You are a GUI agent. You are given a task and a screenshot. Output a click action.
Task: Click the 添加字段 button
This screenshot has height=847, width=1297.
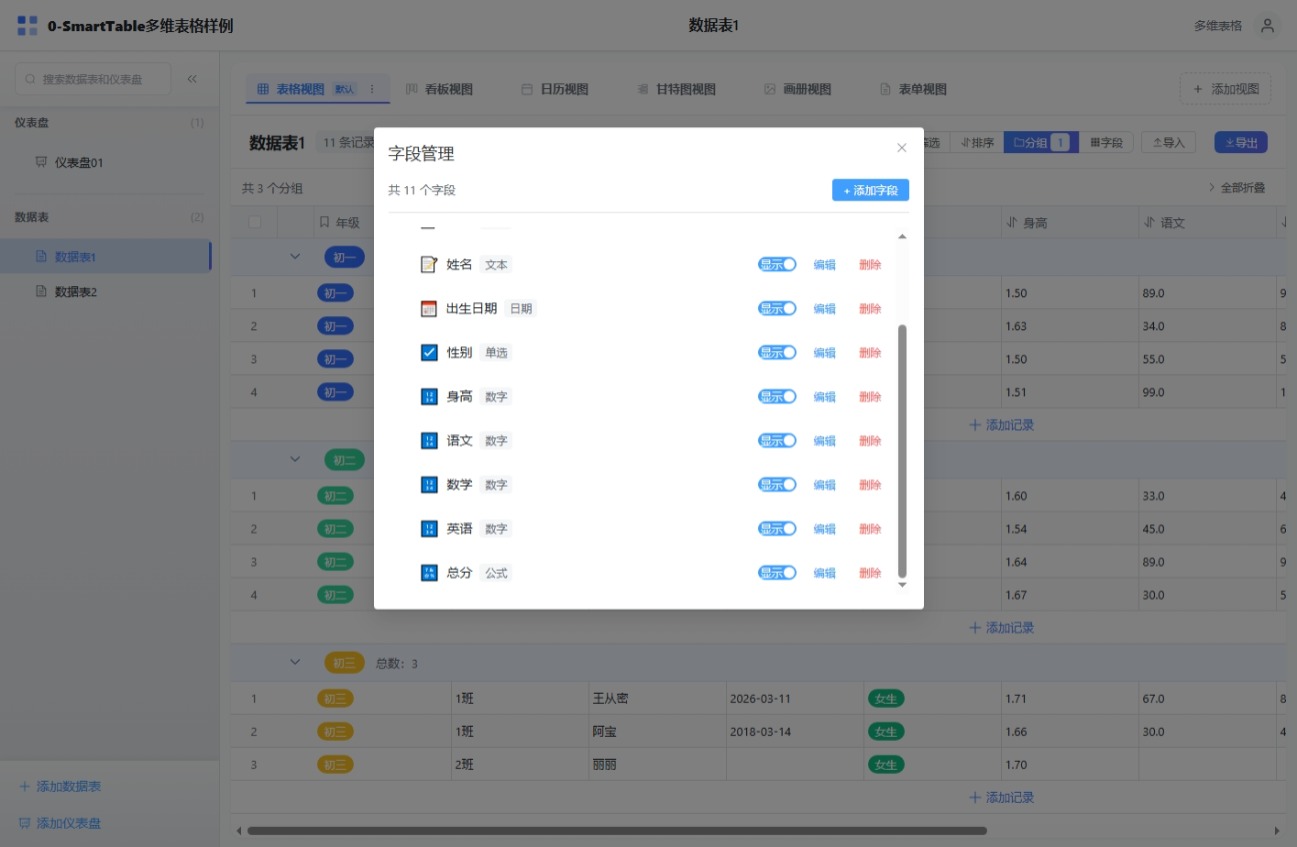click(870, 190)
